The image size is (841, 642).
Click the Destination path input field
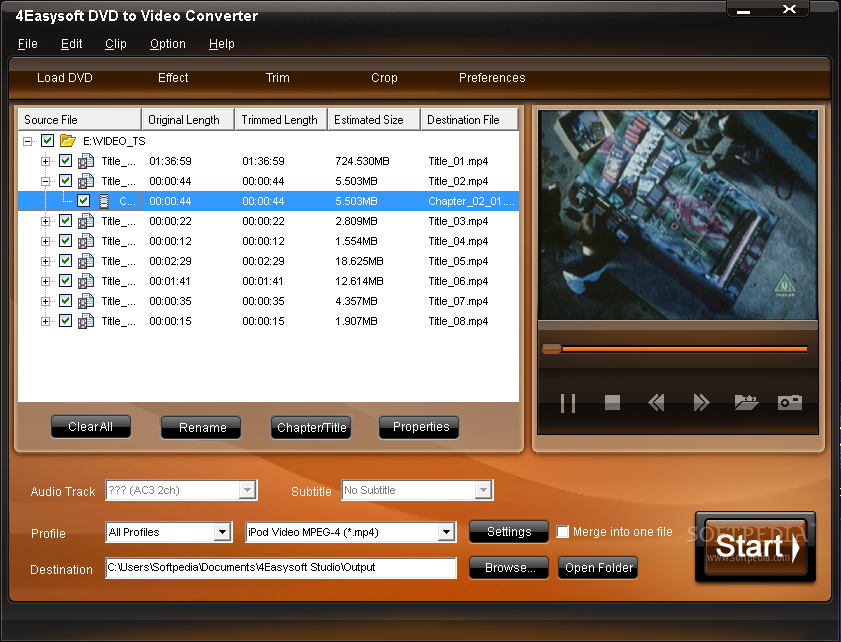tap(281, 567)
